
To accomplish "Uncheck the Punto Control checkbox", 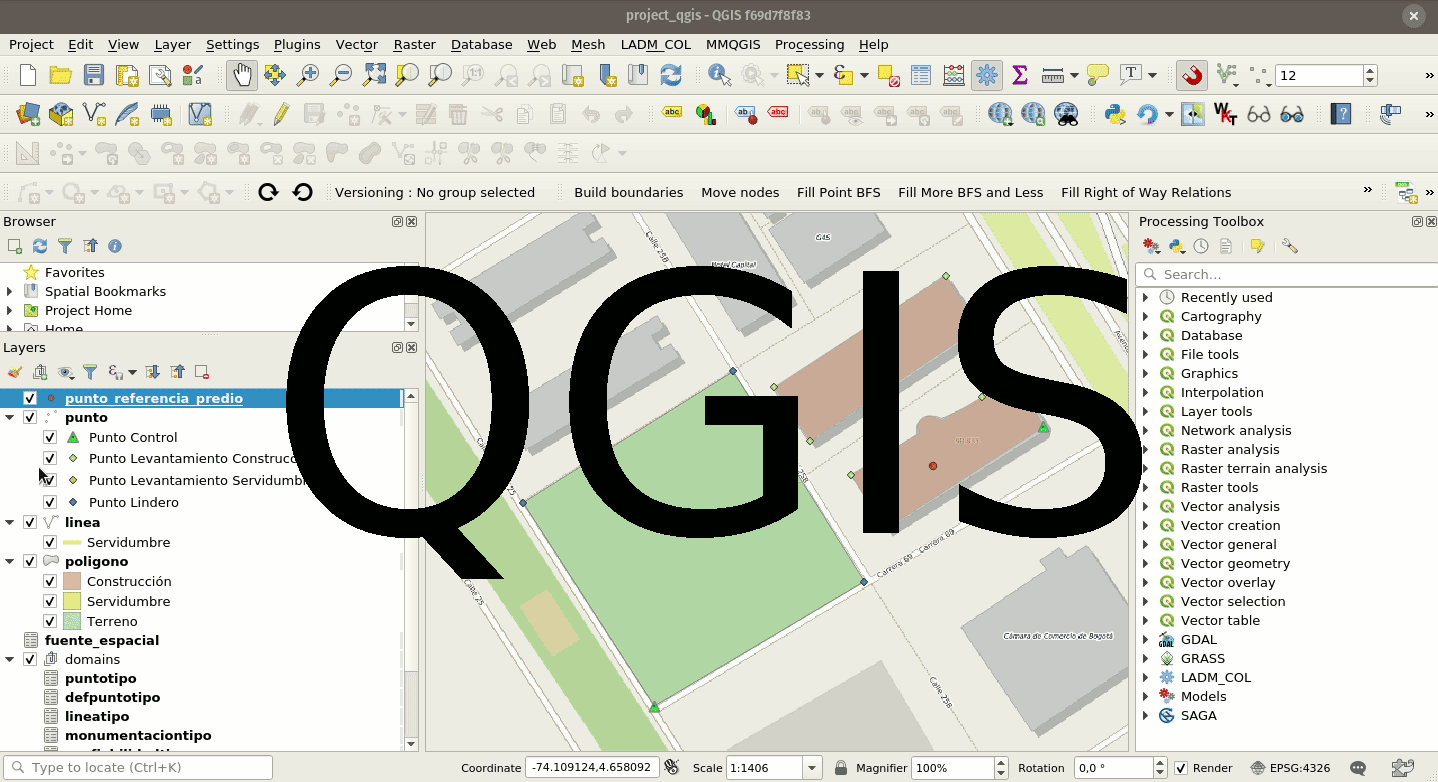I will 50,437.
